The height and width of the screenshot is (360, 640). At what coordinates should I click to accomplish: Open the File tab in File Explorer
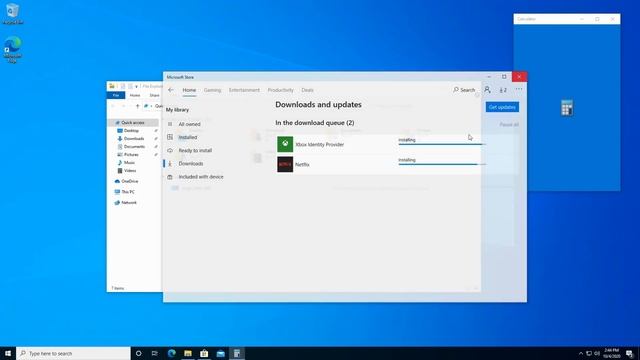point(116,95)
